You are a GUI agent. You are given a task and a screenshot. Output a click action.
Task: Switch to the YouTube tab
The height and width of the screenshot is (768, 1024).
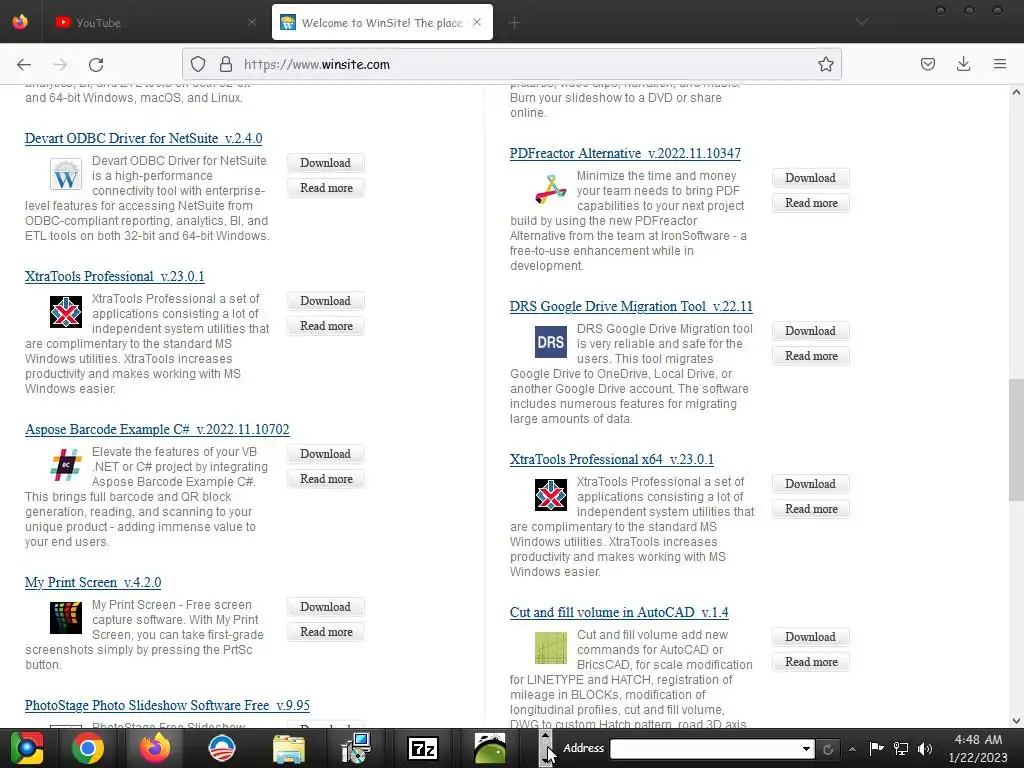point(155,22)
